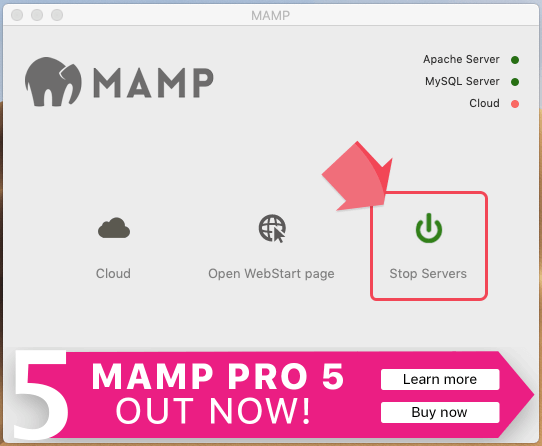Image resolution: width=542 pixels, height=446 pixels.
Task: Click the large white 5 on banner
Action: (x=40, y=394)
